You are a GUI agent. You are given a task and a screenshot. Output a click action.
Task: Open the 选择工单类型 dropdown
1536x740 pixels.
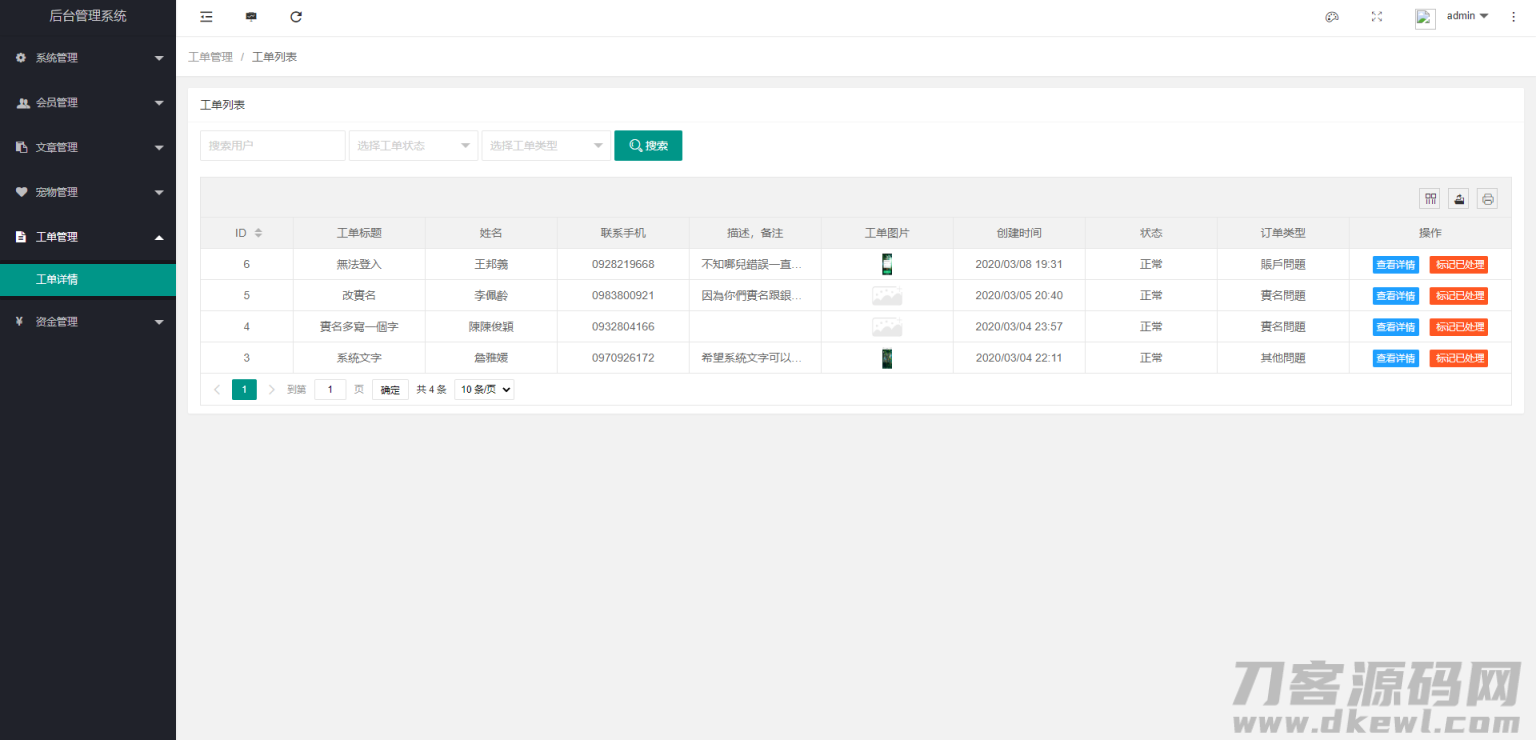(x=546, y=145)
